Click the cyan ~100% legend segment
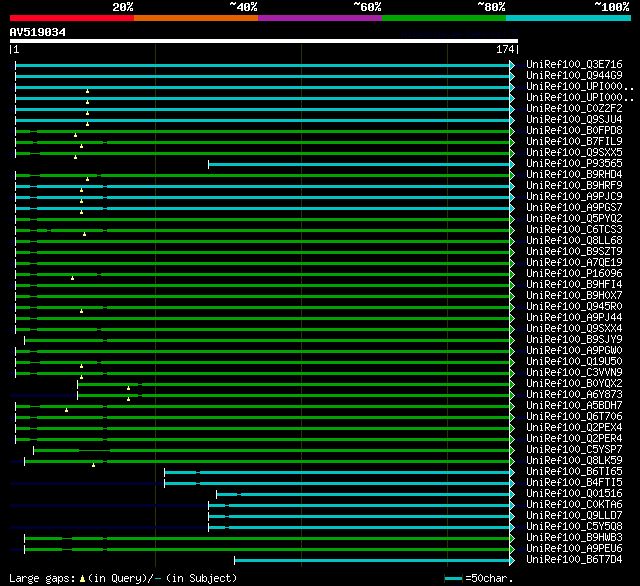 [x=567, y=18]
